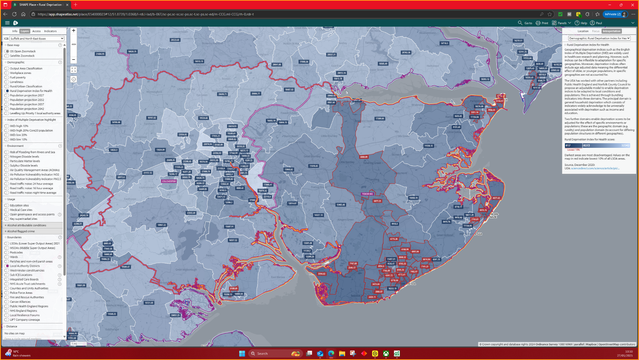Open the Panels dropdown menu
Viewport: 639px width, 360px height.
(x=562, y=23)
